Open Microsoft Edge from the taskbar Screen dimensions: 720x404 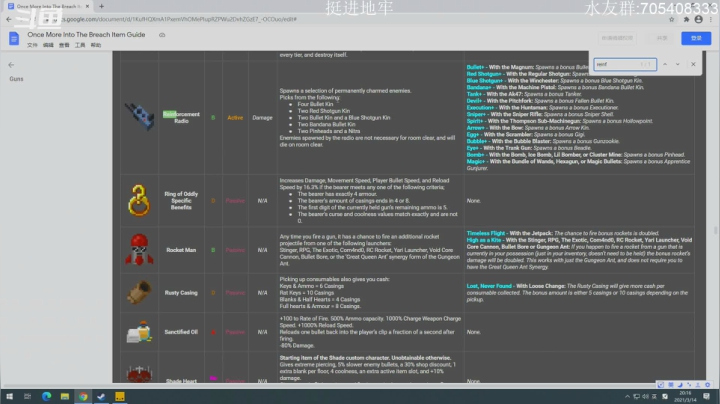click(46, 397)
